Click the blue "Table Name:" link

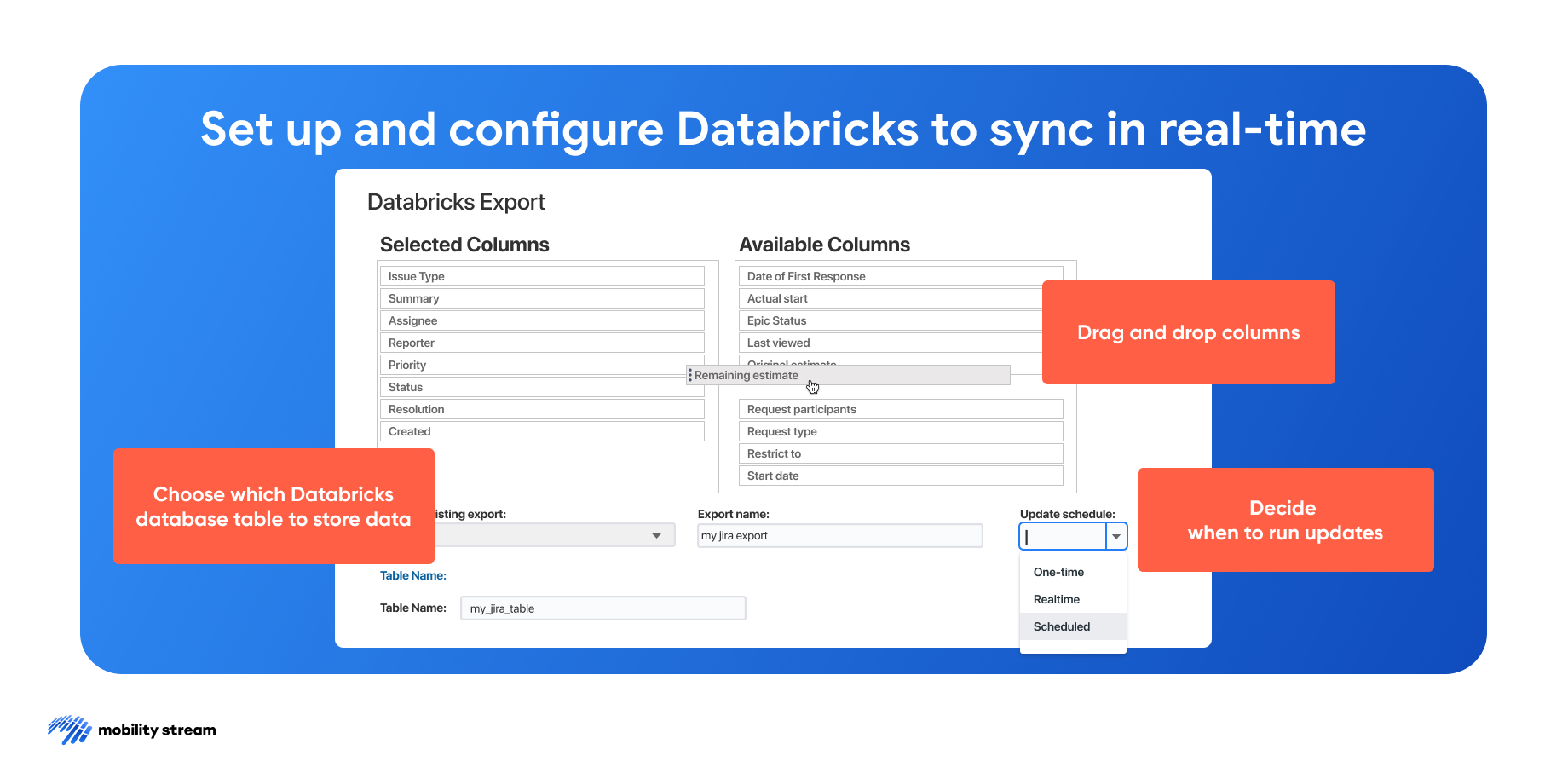413,575
